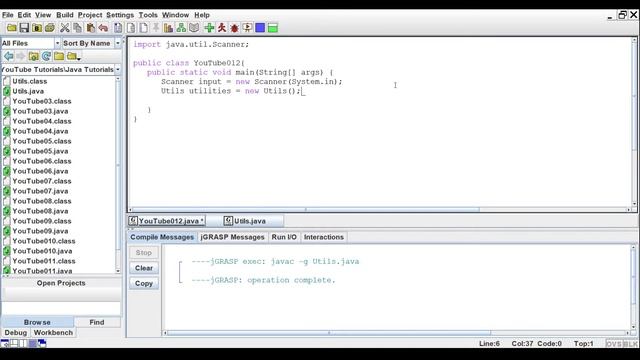Expand the Java Tutorials path dropdown
The height and width of the screenshot is (360, 640).
[118, 69]
